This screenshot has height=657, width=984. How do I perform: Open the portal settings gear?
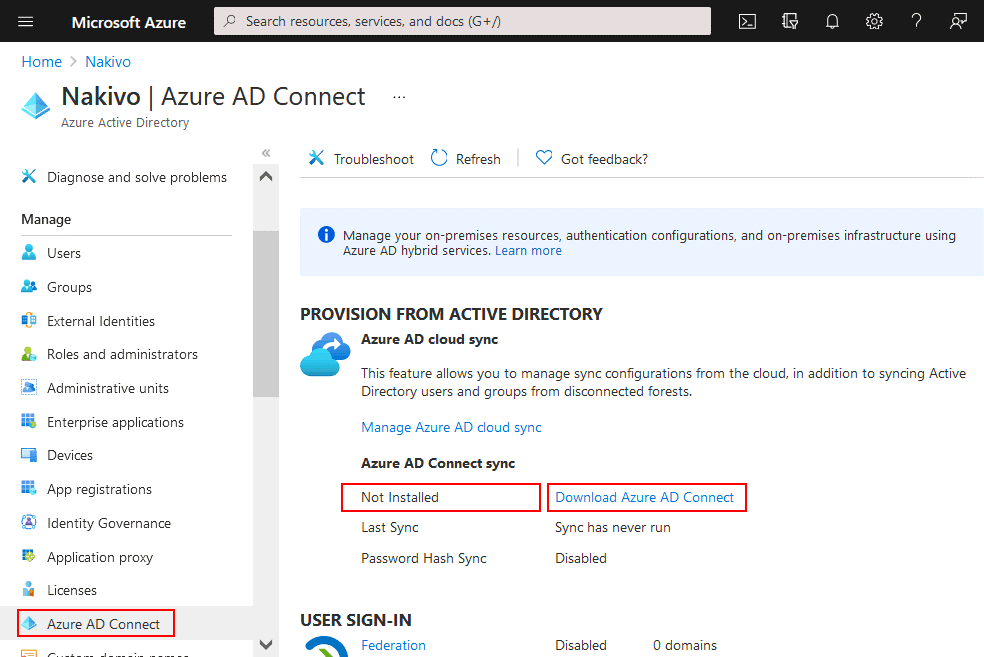[874, 21]
